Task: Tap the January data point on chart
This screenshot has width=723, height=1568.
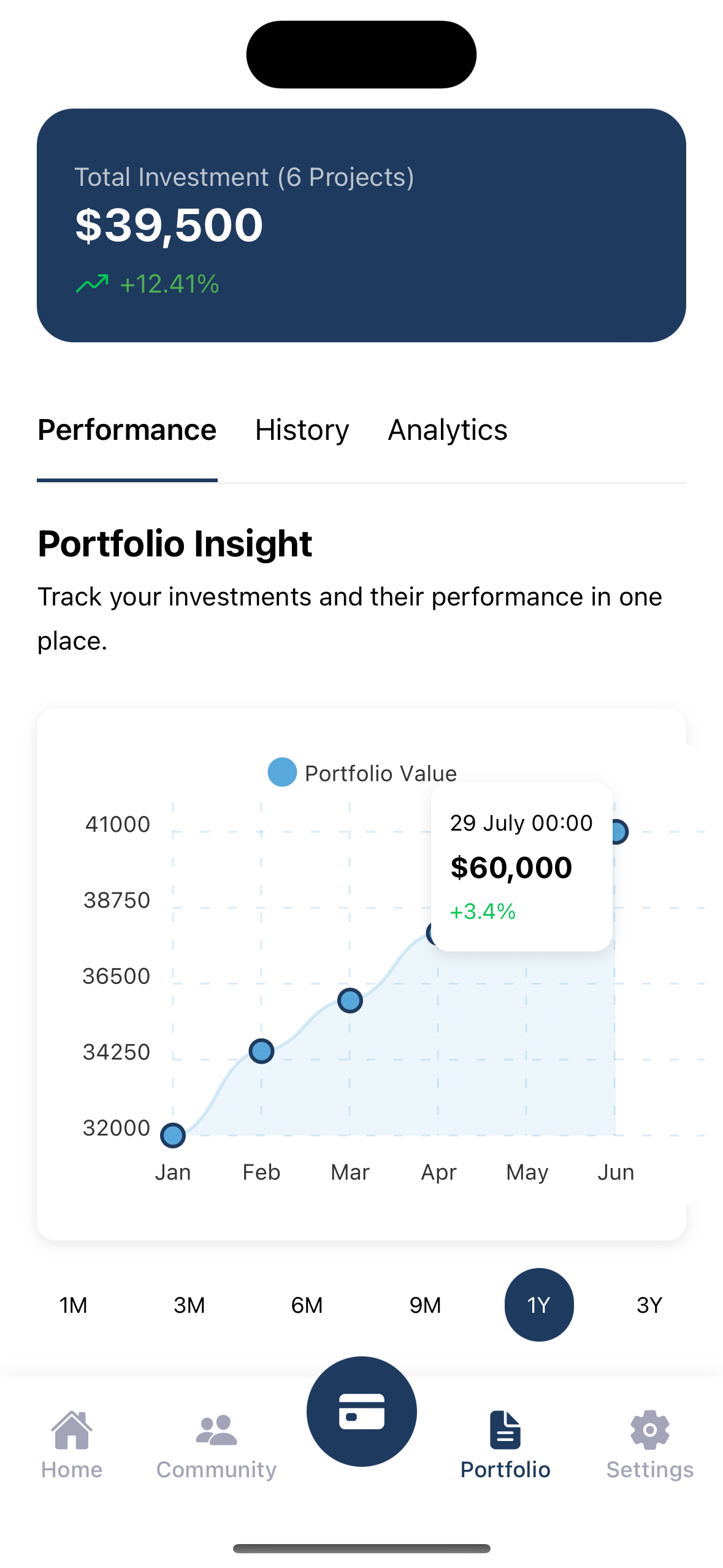Action: point(173,1135)
